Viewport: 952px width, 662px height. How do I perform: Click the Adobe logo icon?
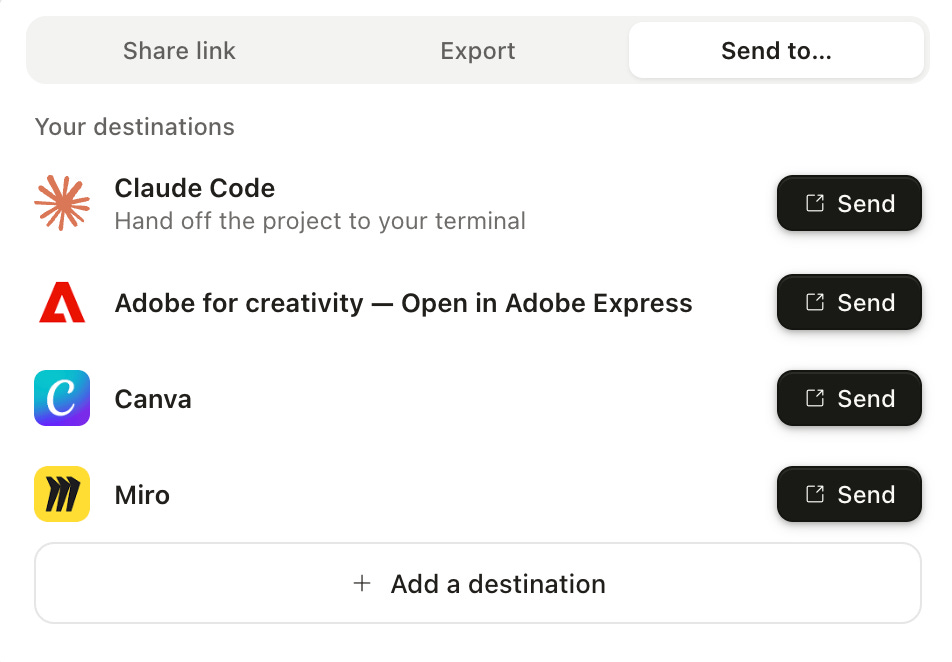62,302
